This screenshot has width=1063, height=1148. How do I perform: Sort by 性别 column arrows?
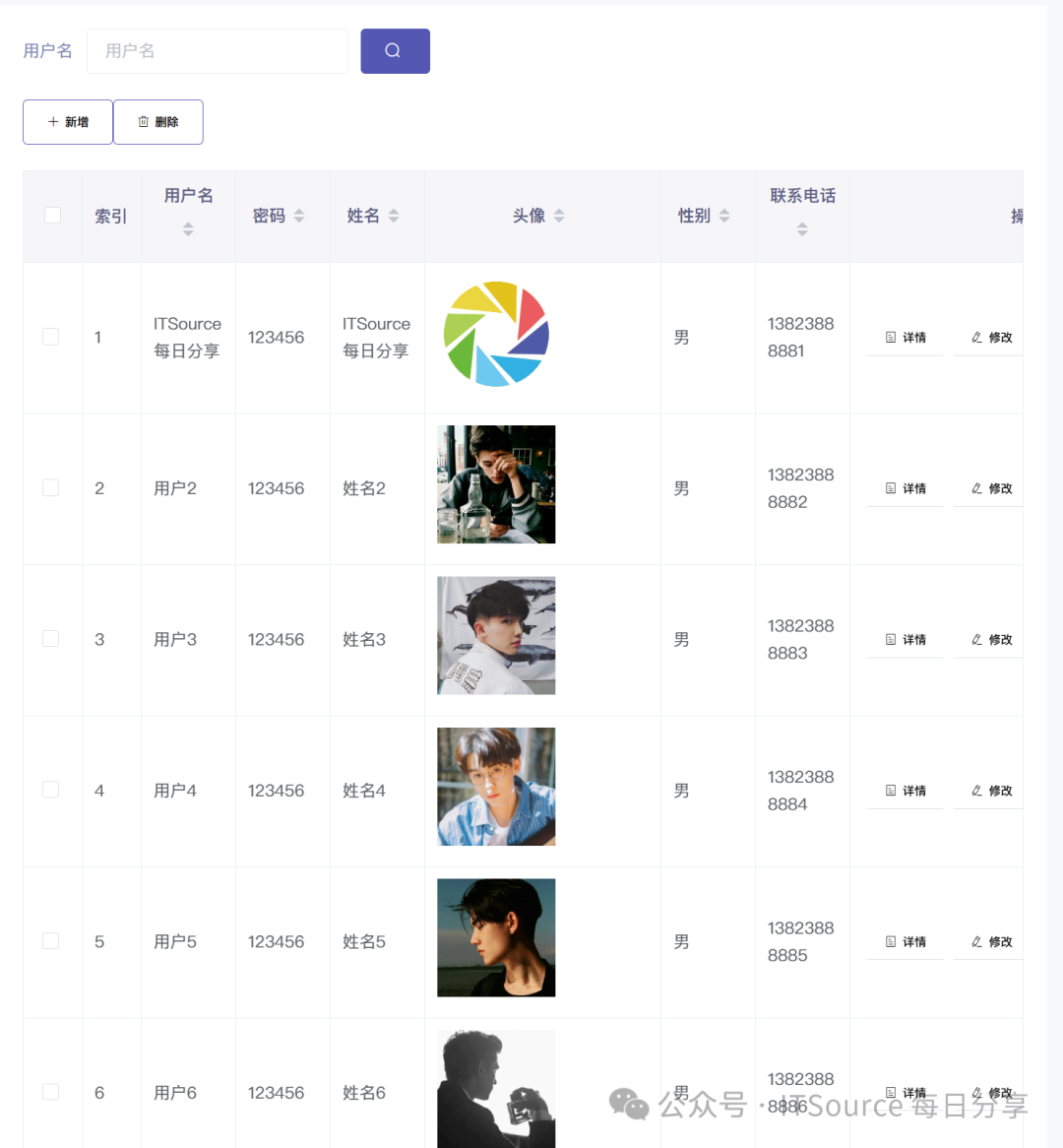point(724,216)
